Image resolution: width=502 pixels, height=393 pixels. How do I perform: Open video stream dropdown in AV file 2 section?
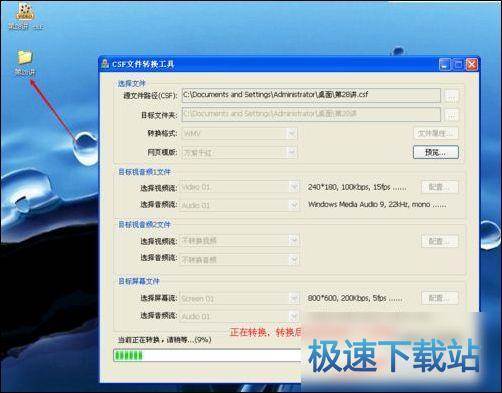[240, 241]
